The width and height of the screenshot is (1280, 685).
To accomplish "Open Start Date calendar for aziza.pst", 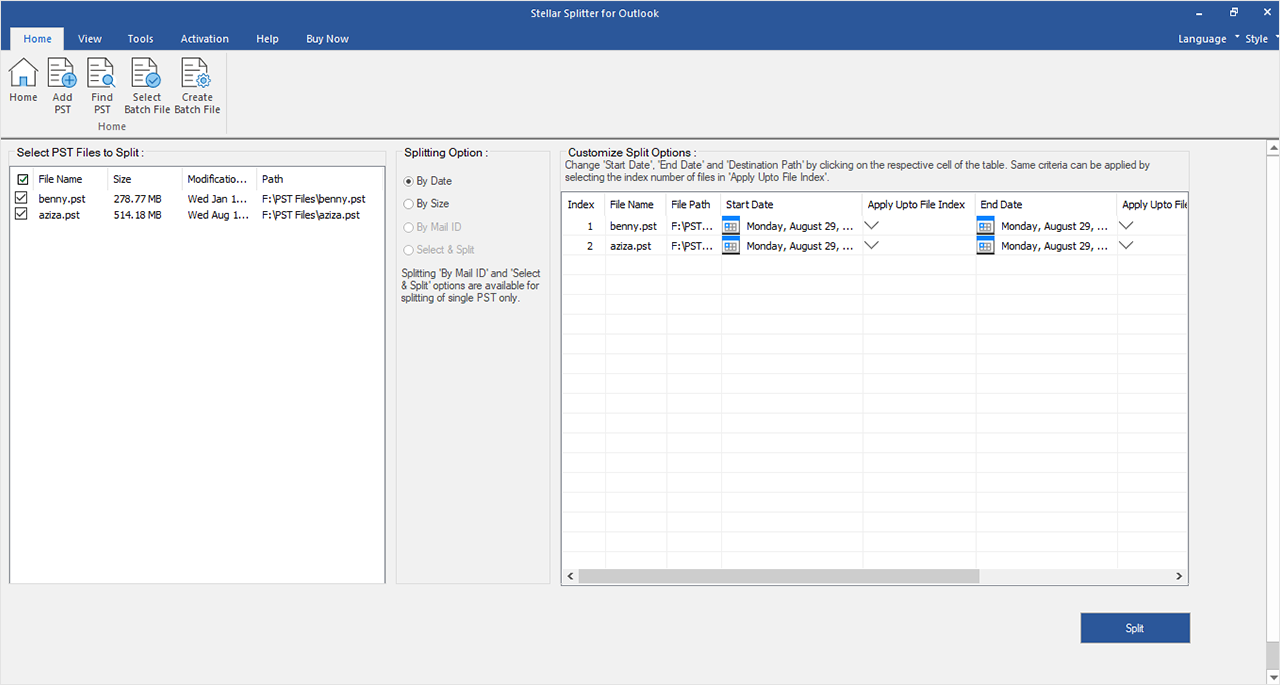I will pyautogui.click(x=731, y=246).
